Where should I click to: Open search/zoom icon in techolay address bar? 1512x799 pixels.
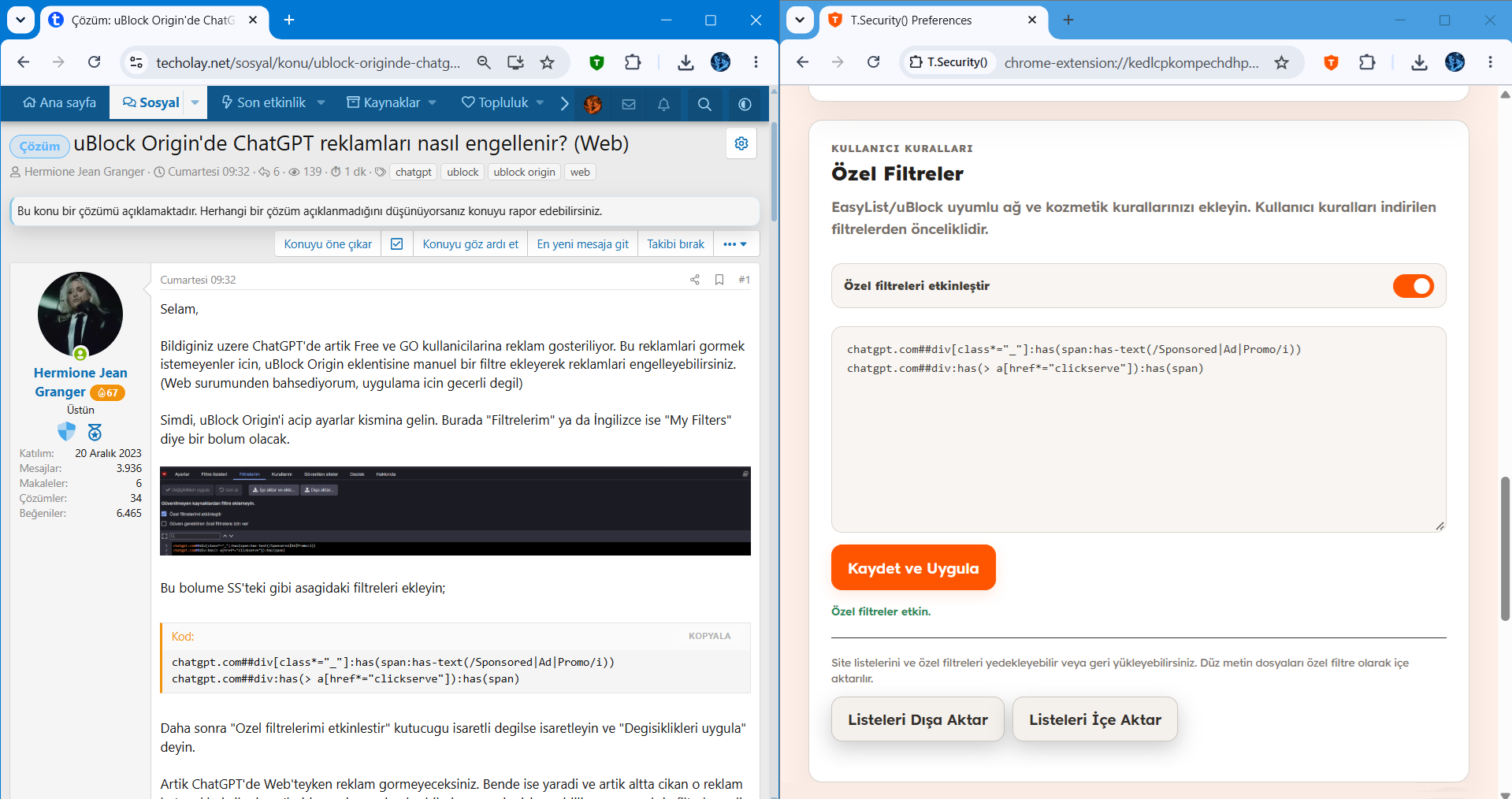484,62
